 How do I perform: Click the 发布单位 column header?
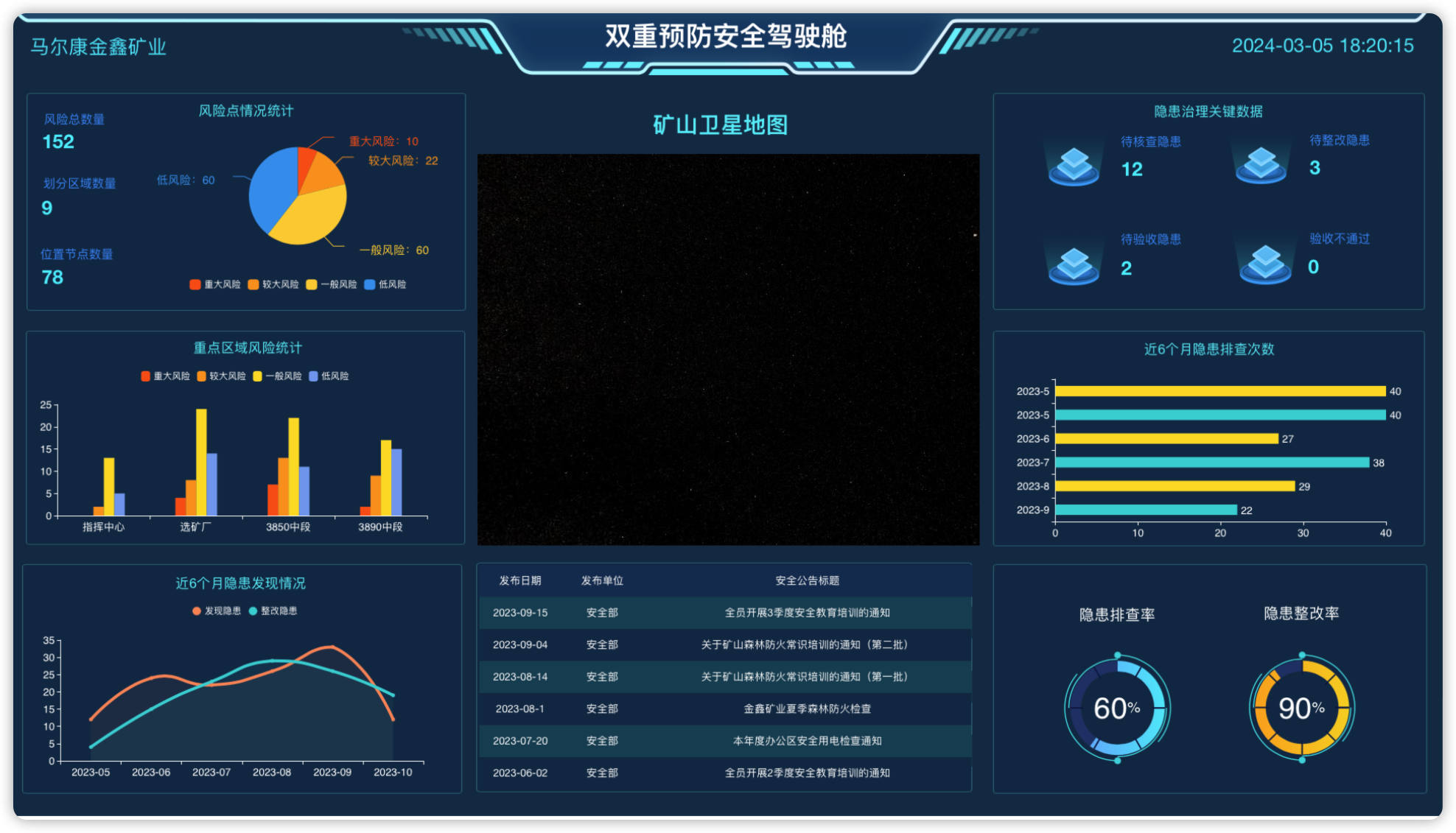pos(602,580)
